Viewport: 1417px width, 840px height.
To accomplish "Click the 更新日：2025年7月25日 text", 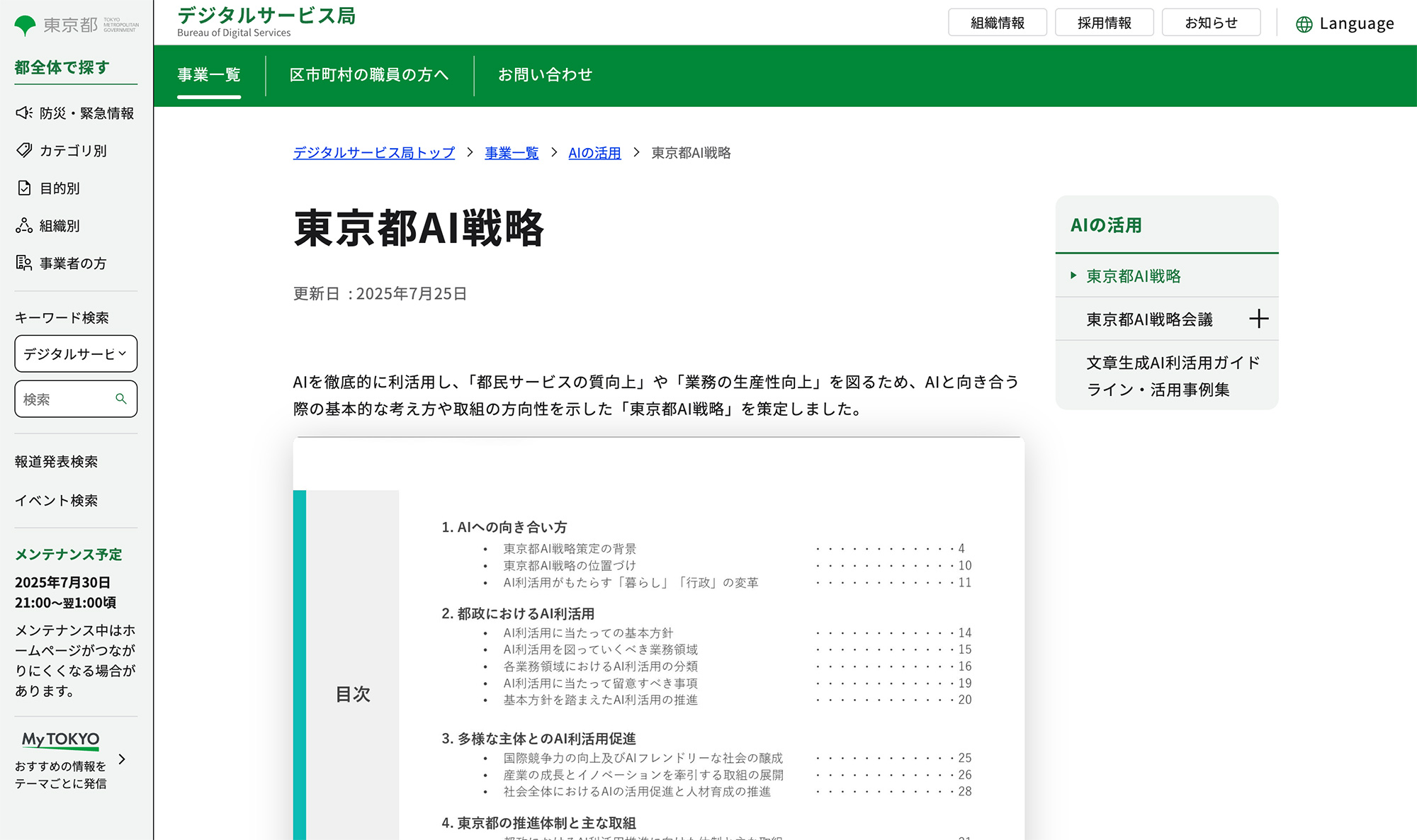I will pos(380,294).
